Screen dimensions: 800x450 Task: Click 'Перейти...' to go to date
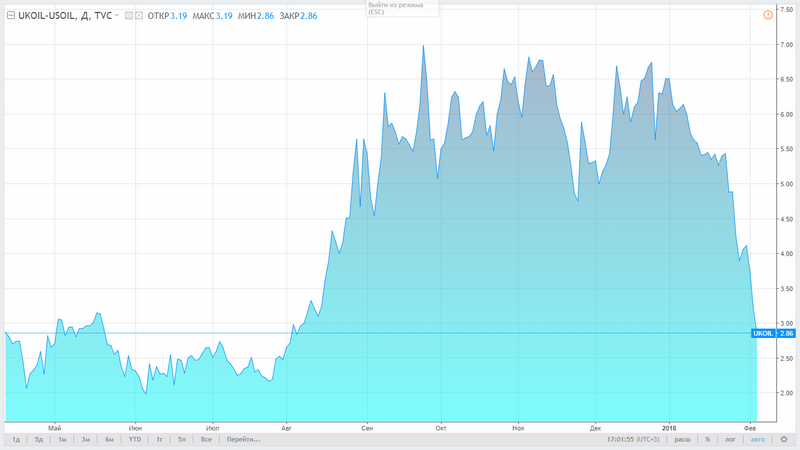coord(242,439)
